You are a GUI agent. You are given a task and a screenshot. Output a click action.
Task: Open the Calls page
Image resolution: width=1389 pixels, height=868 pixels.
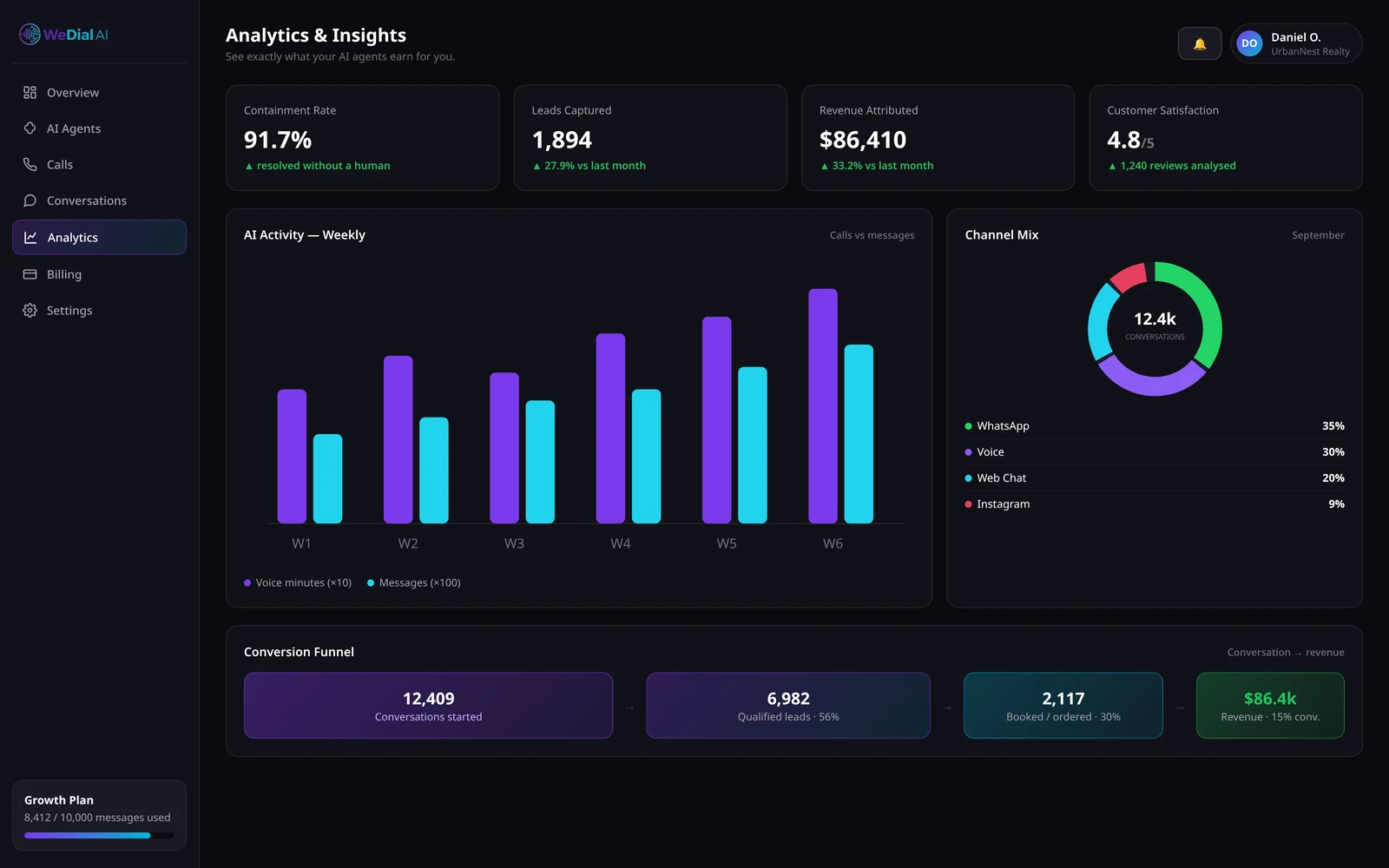[99, 164]
